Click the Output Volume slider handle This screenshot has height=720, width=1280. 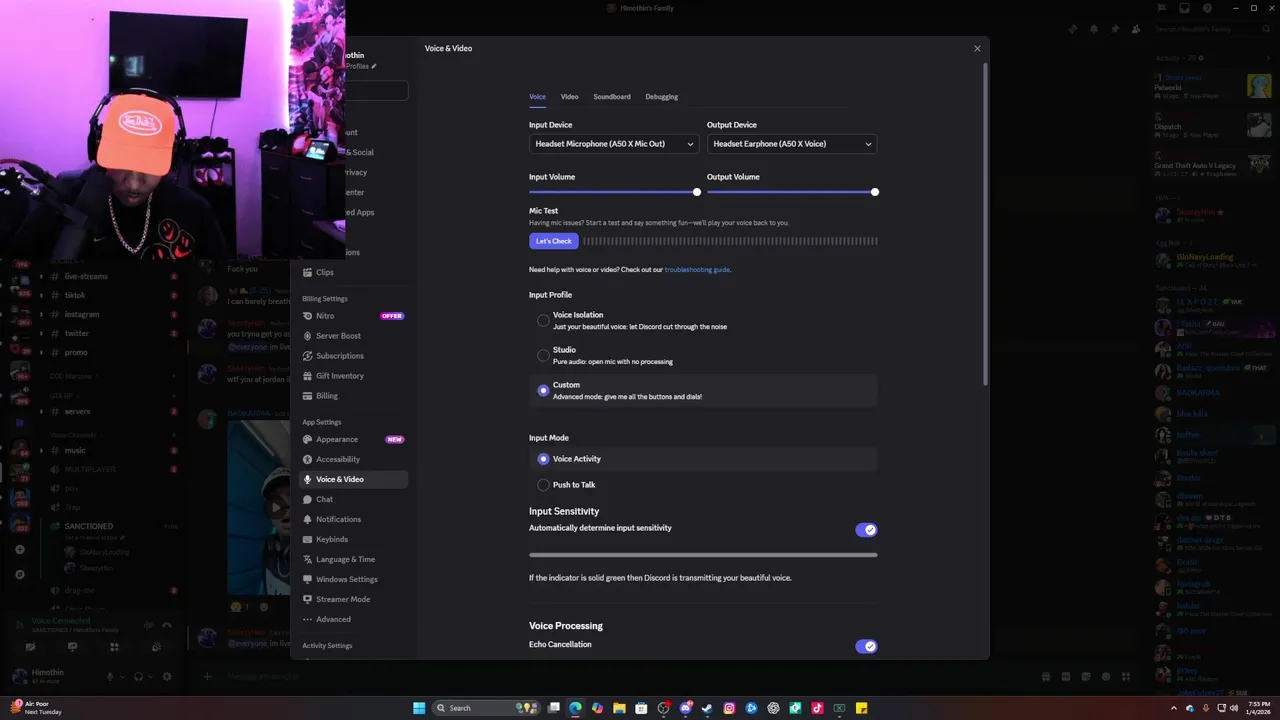coord(875,192)
